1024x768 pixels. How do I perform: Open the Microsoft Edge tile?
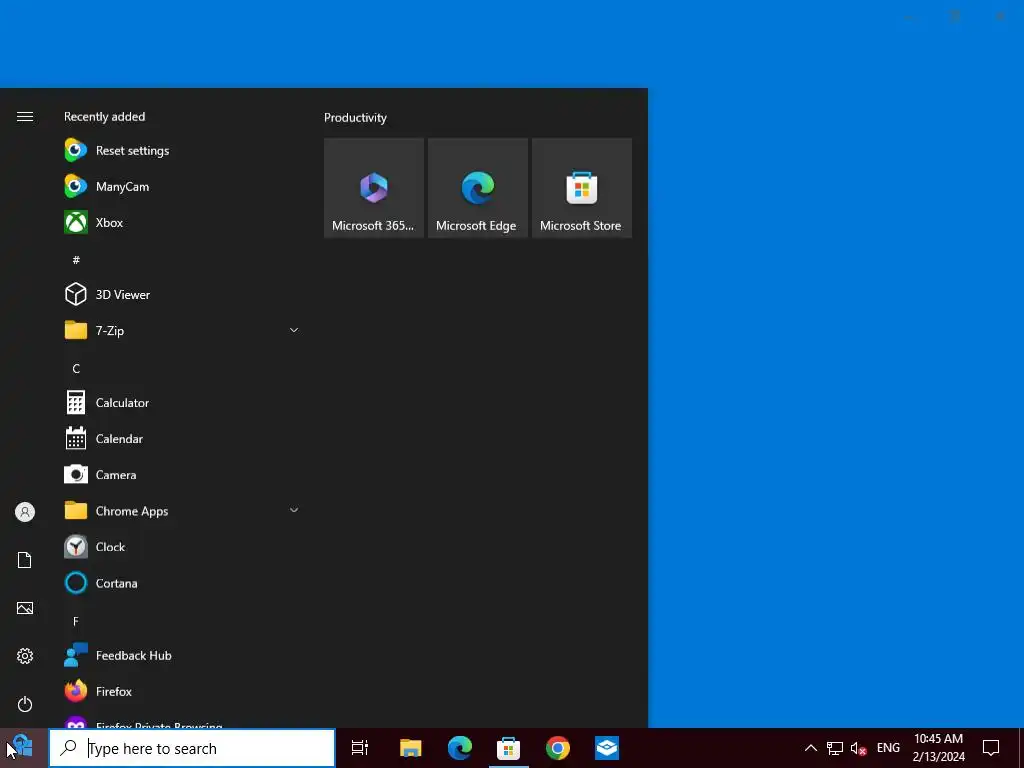[x=477, y=188]
